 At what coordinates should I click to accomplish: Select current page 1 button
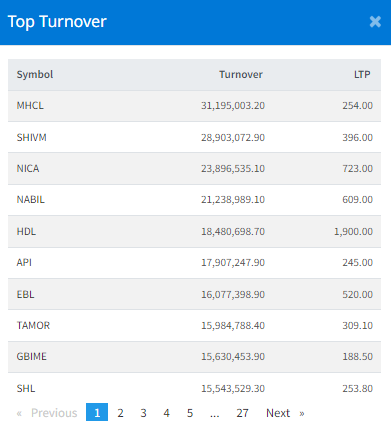[x=97, y=412]
